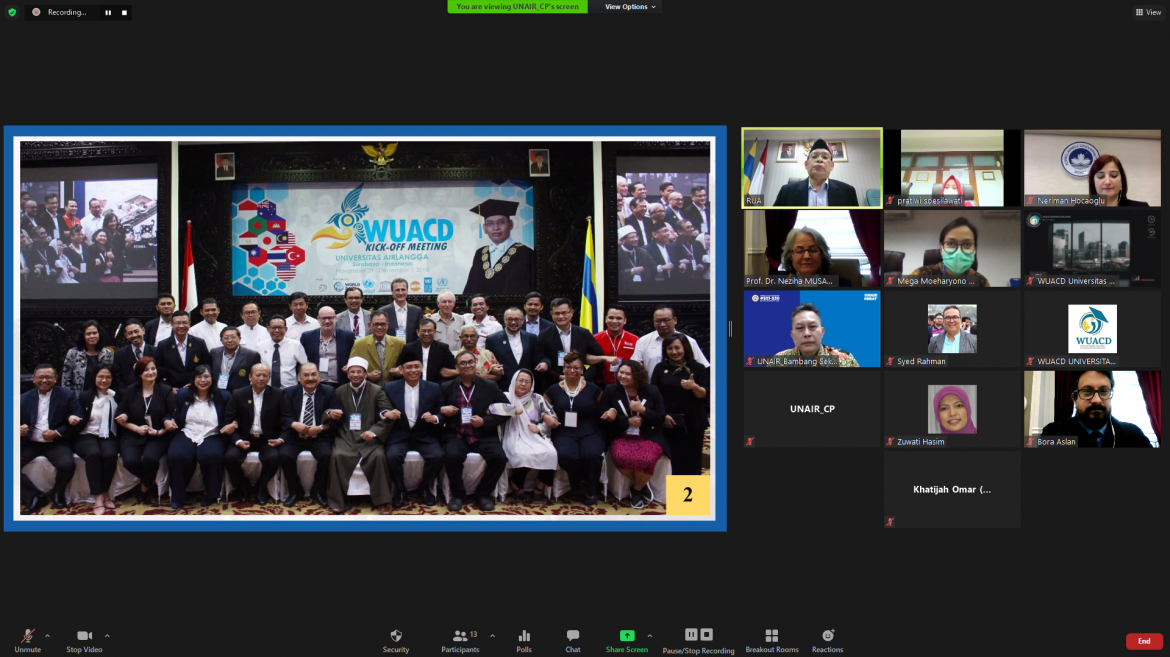
Task: Click the muted mic icon on Neriman Hocaoglu
Action: coord(1030,201)
